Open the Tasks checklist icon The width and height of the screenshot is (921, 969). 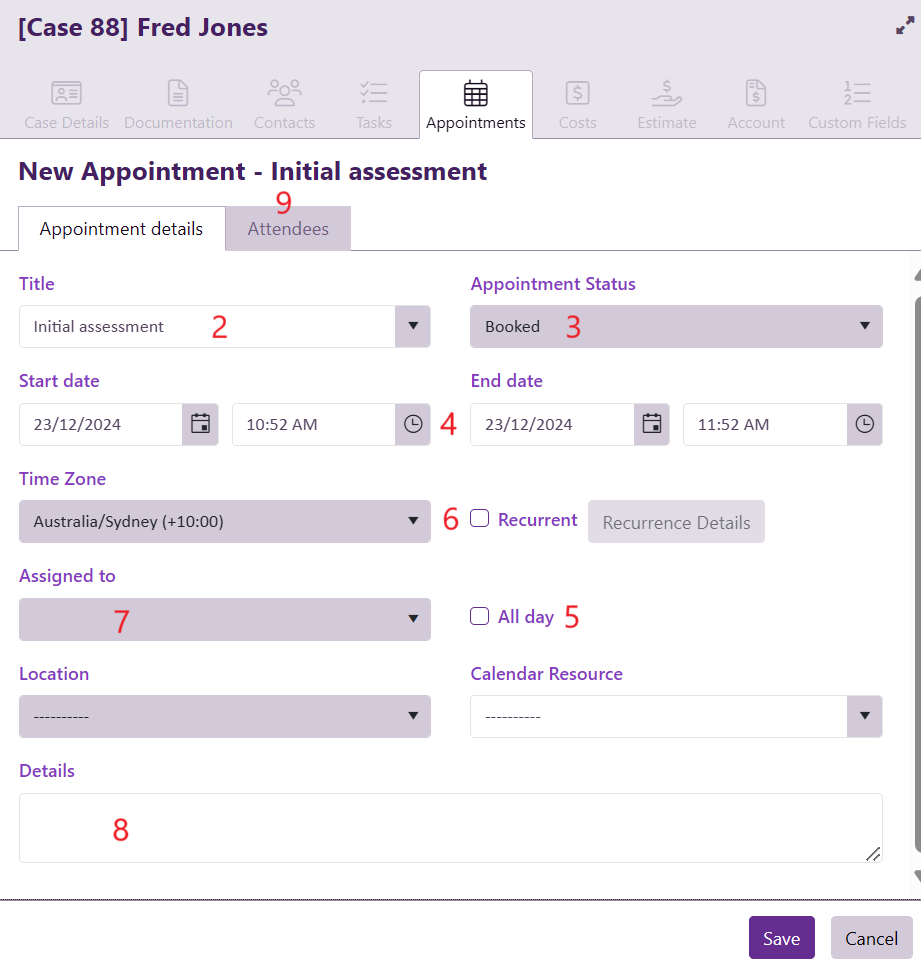click(x=374, y=94)
